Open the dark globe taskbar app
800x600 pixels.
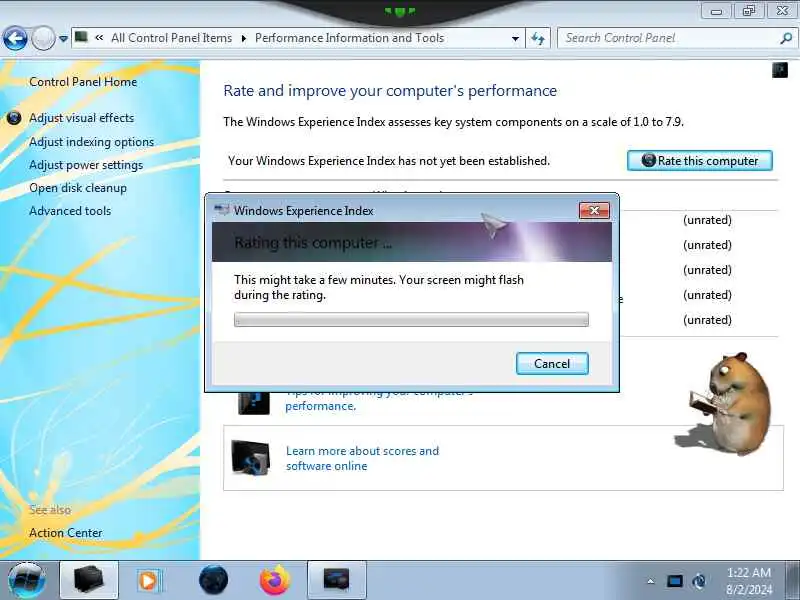[213, 580]
